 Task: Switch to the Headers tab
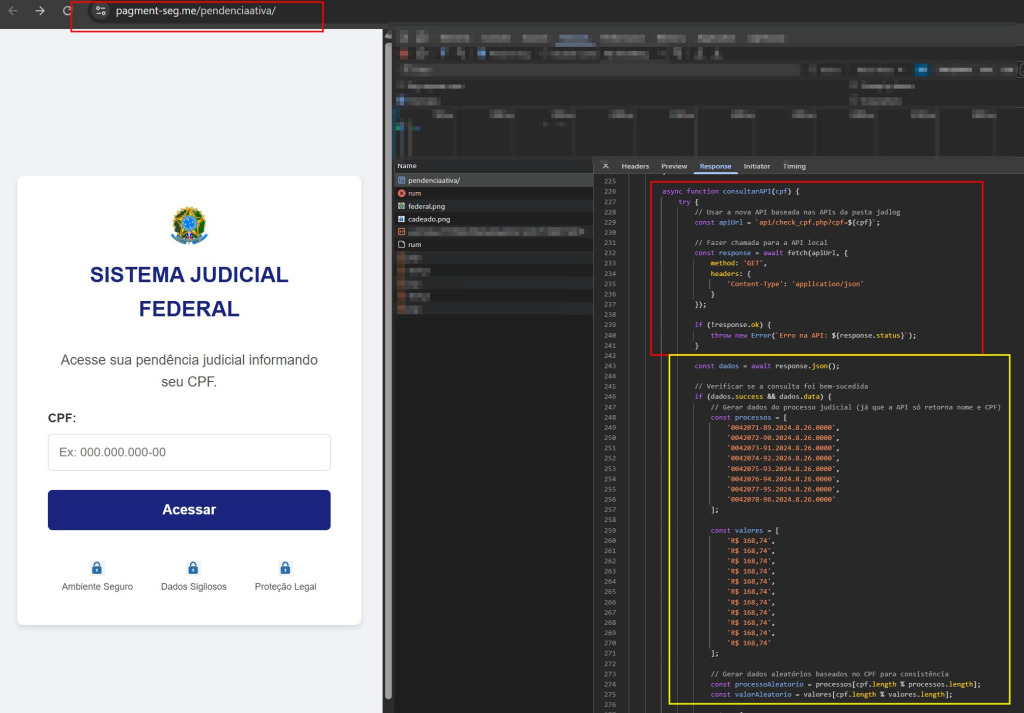pos(635,166)
